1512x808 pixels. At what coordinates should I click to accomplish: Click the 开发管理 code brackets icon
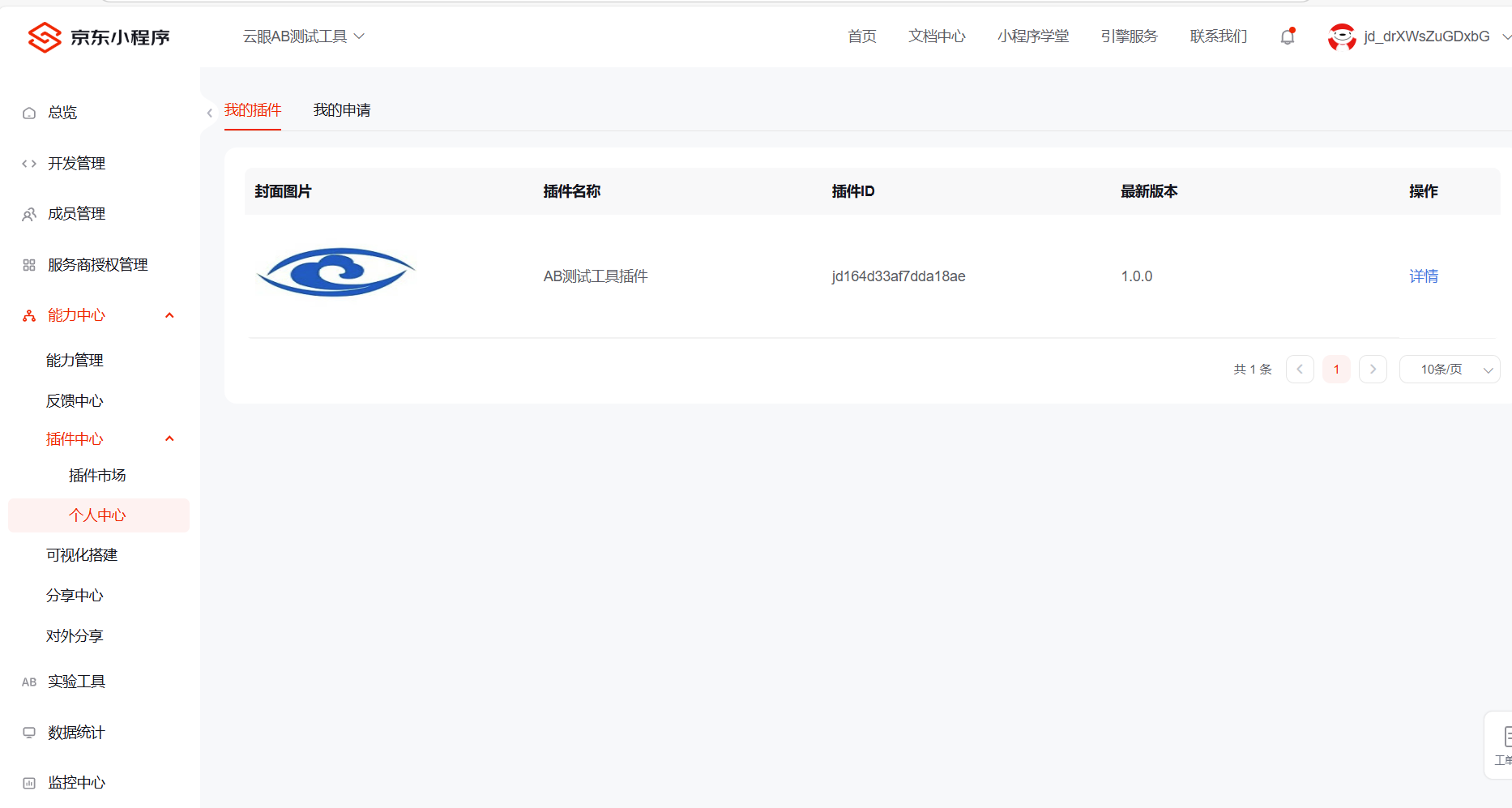click(29, 164)
